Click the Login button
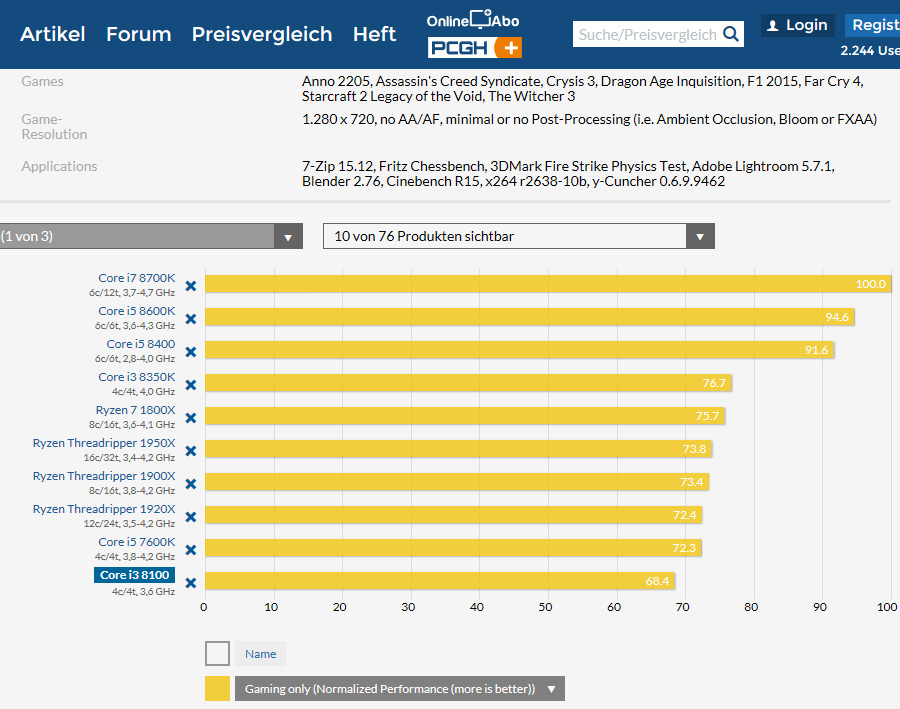Screen dimensions: 900x709 [798, 25]
